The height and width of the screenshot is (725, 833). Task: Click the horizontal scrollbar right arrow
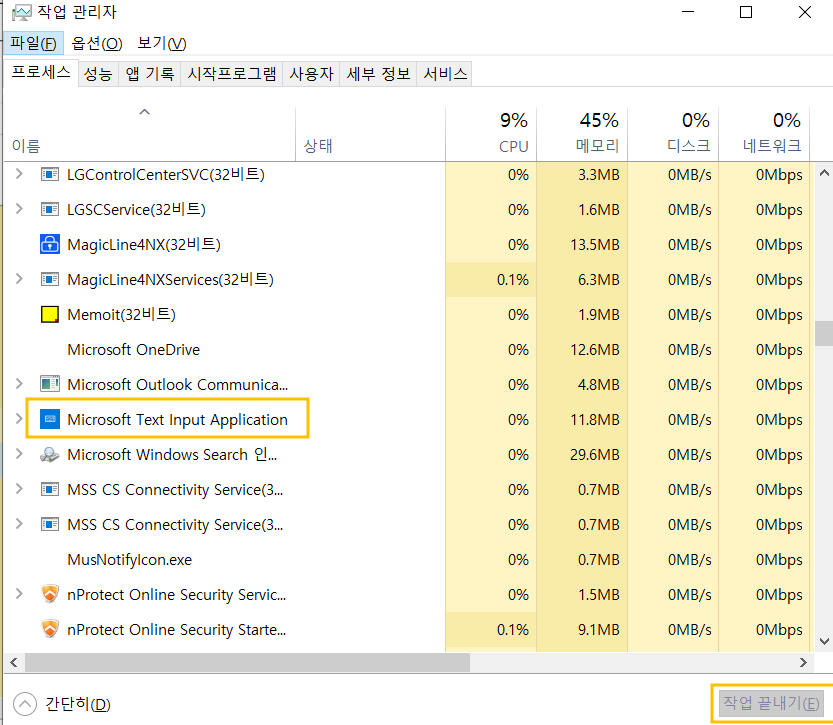click(803, 662)
